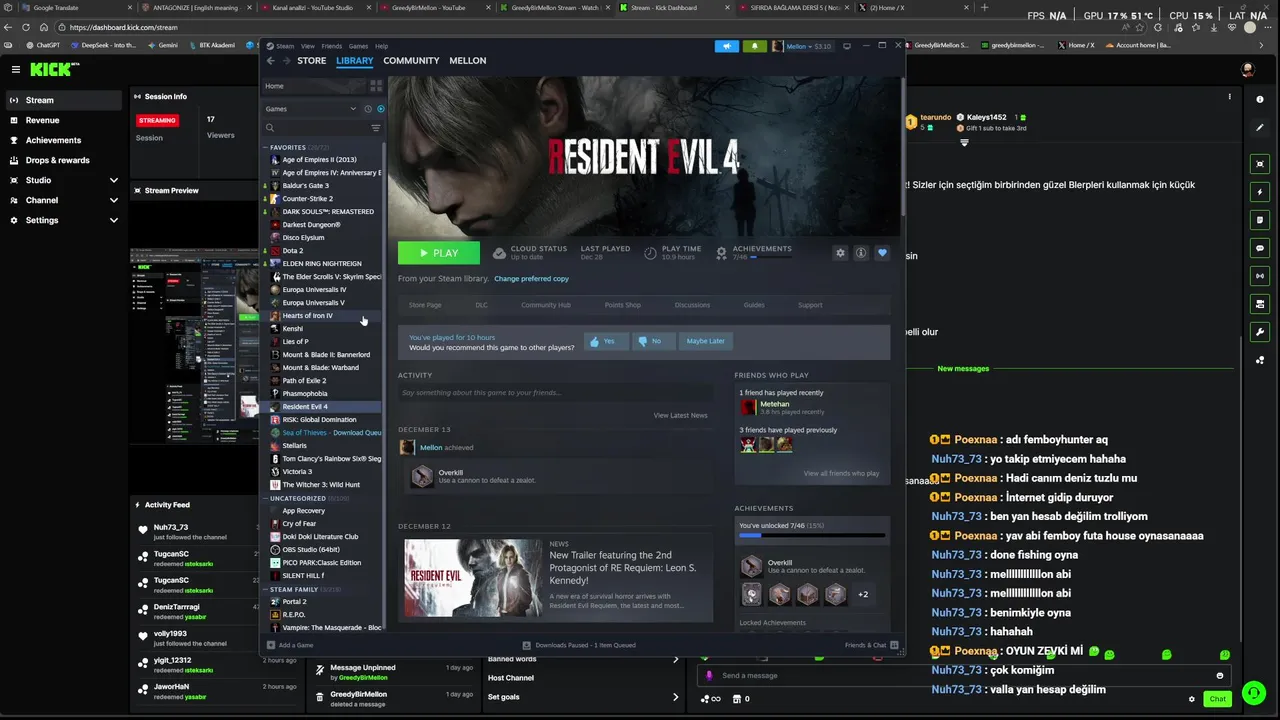
Task: Click the Steam back navigation arrow
Action: pos(271,61)
